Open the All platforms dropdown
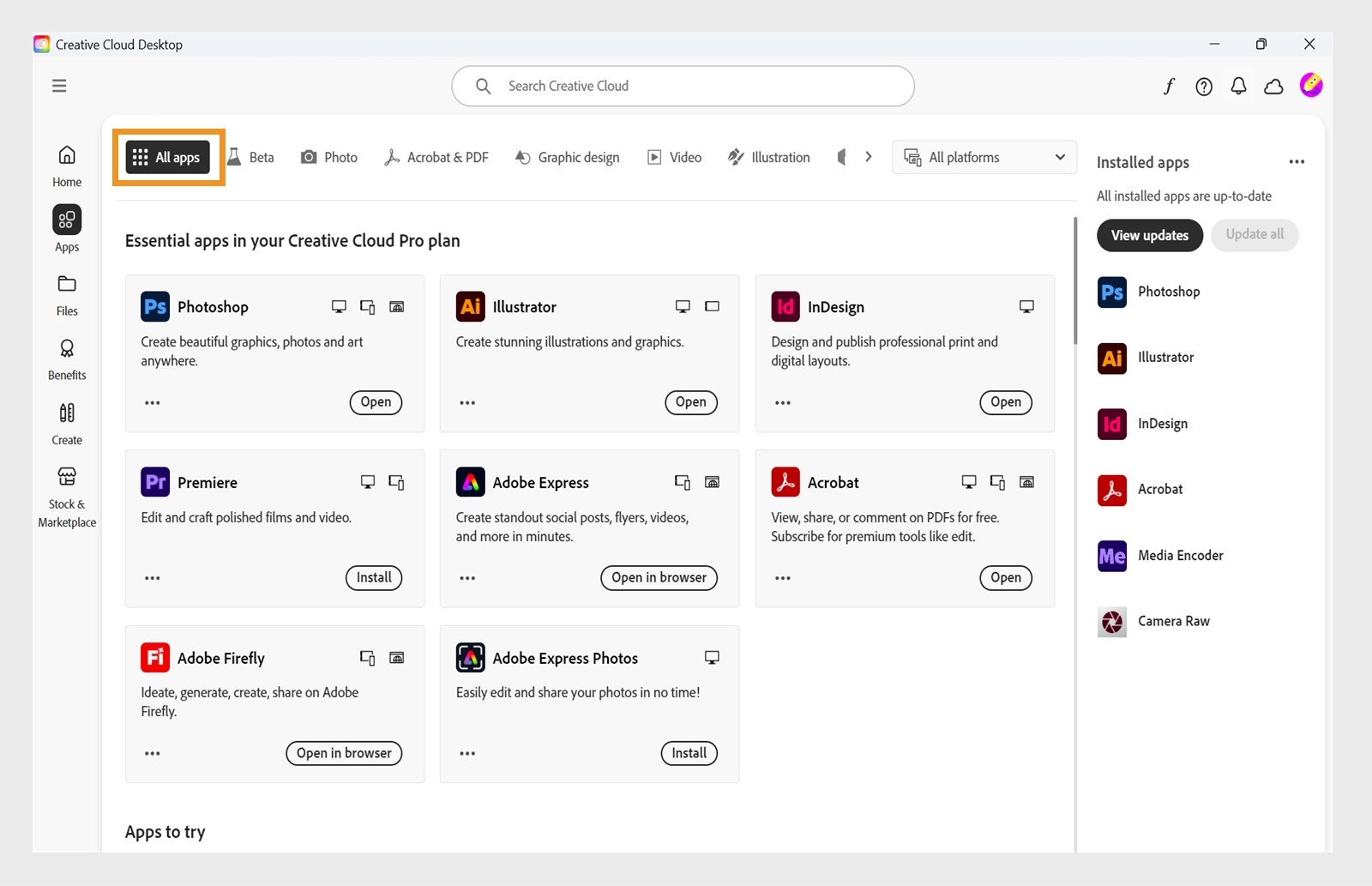The height and width of the screenshot is (886, 1372). pyautogui.click(x=984, y=157)
